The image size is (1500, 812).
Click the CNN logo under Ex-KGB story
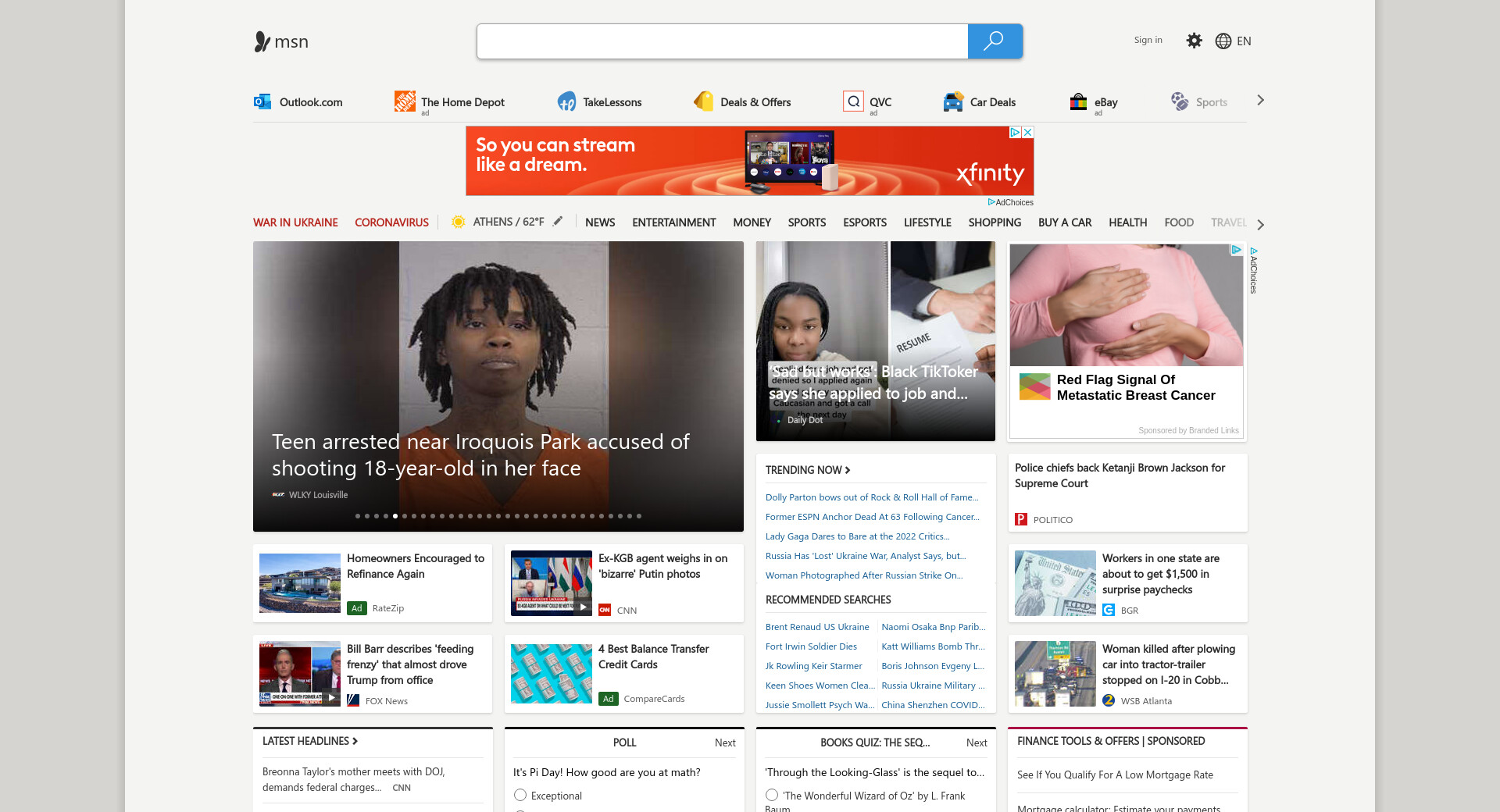click(605, 610)
